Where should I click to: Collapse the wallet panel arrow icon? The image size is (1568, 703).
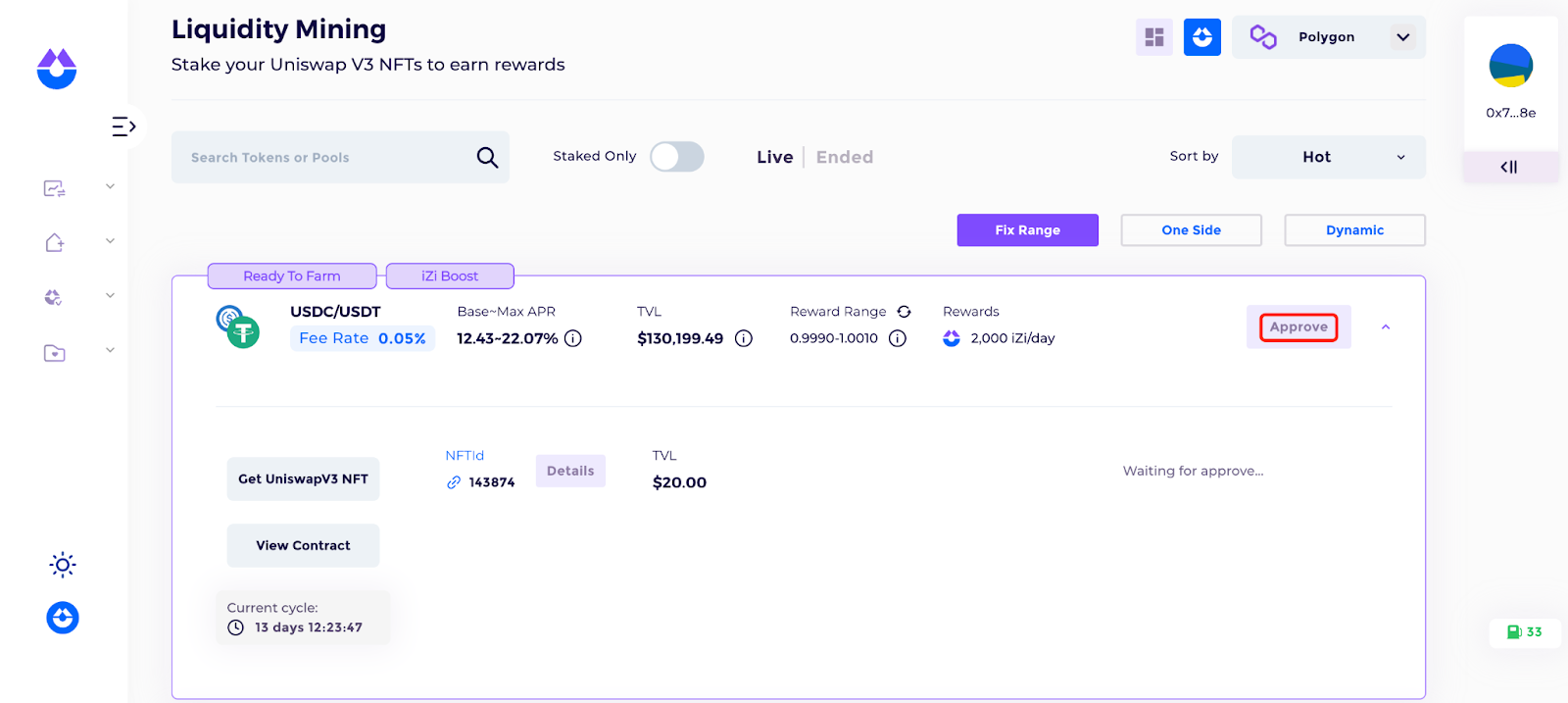(1509, 167)
